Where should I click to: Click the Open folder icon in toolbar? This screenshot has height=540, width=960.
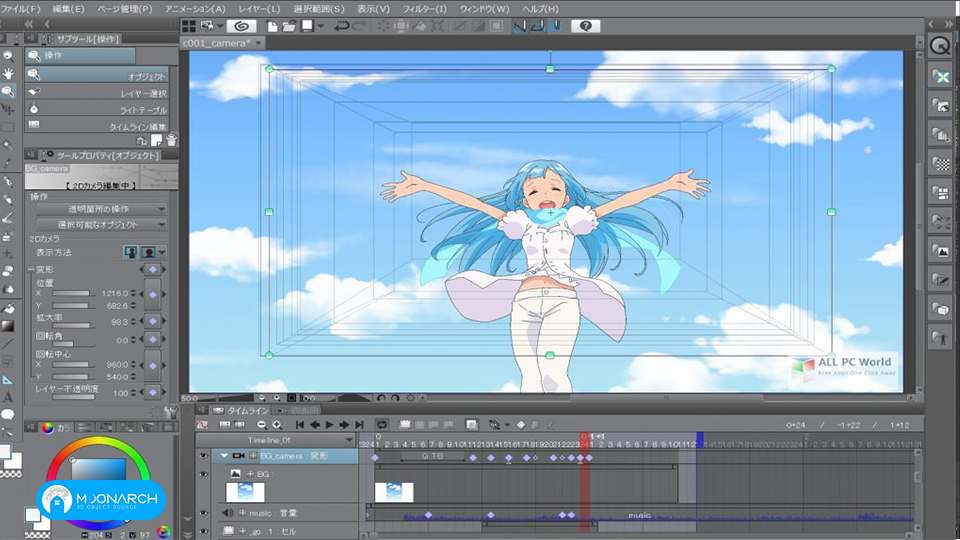point(289,26)
